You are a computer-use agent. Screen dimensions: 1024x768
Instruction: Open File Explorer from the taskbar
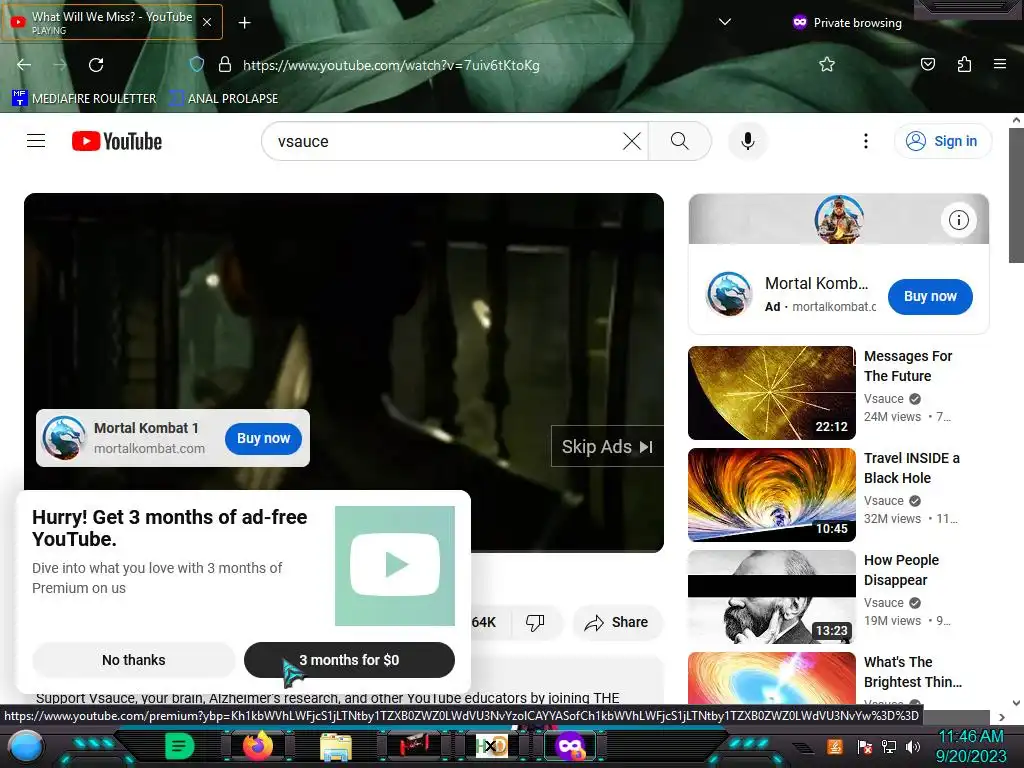336,747
